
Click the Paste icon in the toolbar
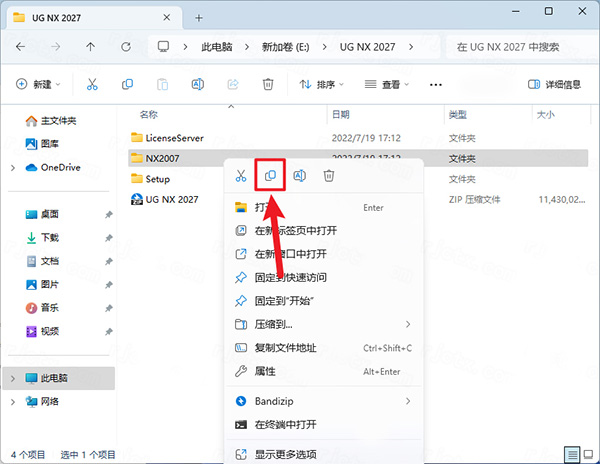coord(162,84)
